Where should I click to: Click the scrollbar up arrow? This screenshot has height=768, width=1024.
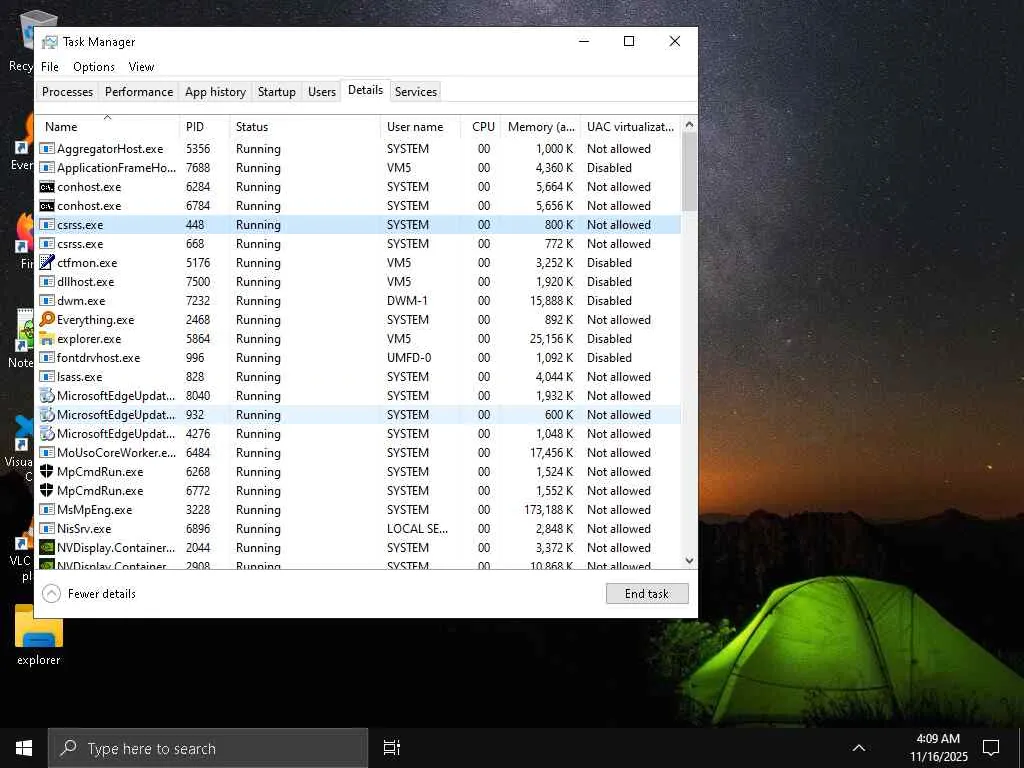click(x=689, y=124)
